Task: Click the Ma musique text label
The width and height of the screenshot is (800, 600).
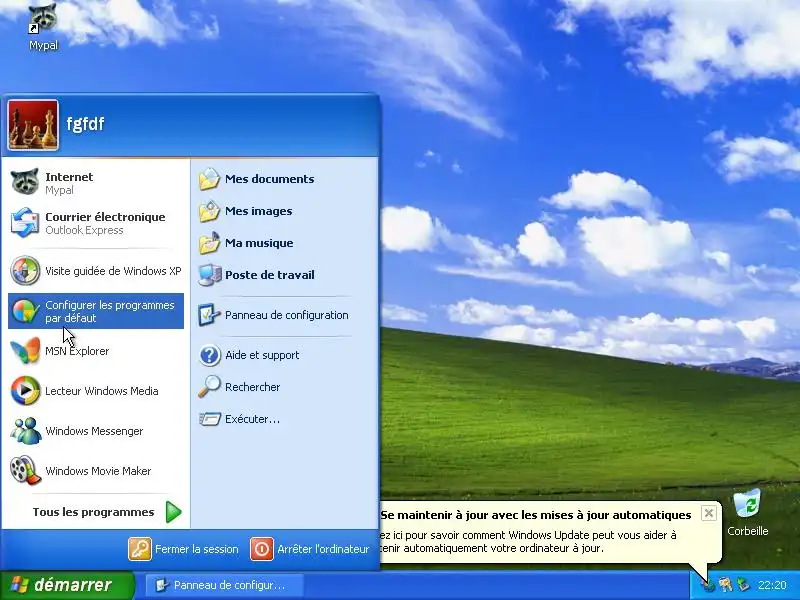Action: coord(259,243)
